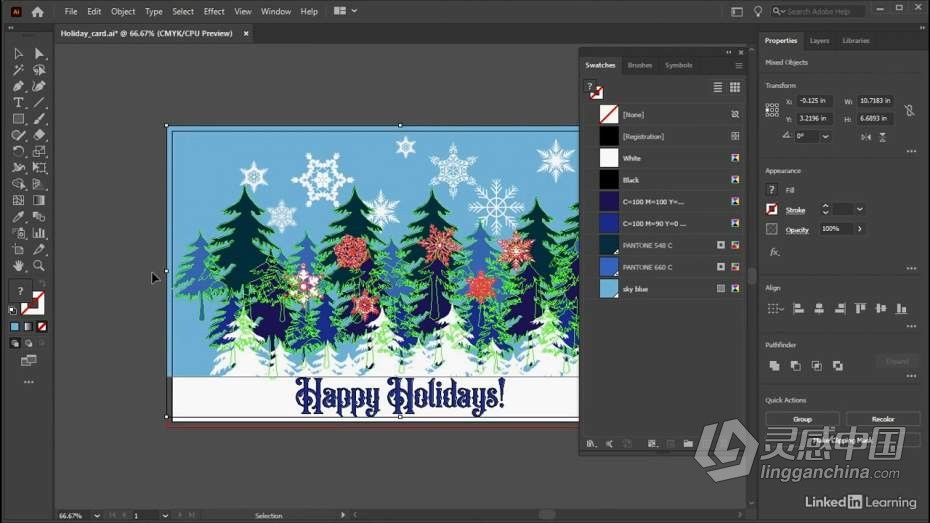
Task: Open Stroke options link in Appearance
Action: [795, 210]
